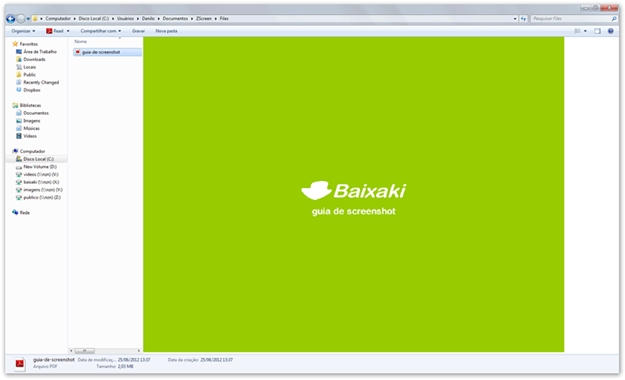Toggle the preview pane icon in toolbar
This screenshot has height=380, width=625.
(597, 31)
